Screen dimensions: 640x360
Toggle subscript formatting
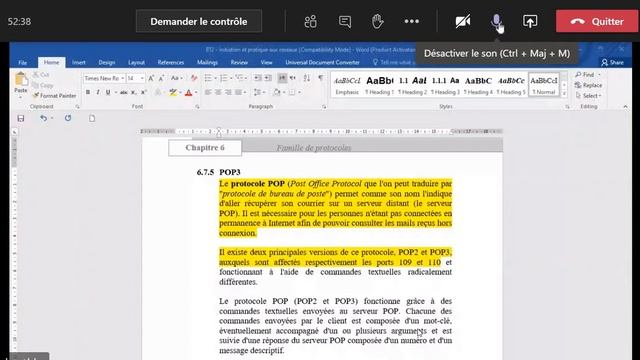click(x=133, y=93)
